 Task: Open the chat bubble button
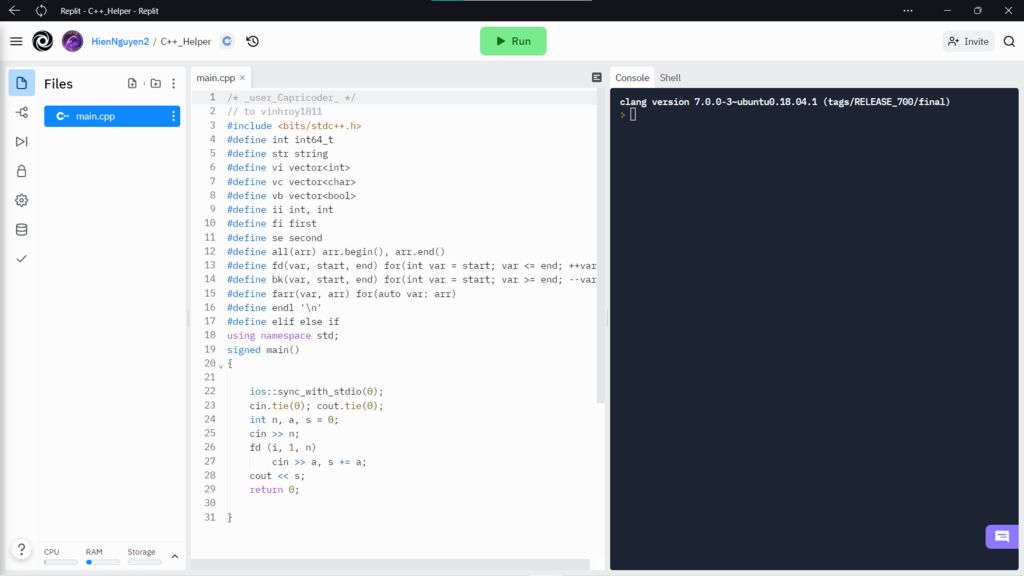(x=1002, y=537)
